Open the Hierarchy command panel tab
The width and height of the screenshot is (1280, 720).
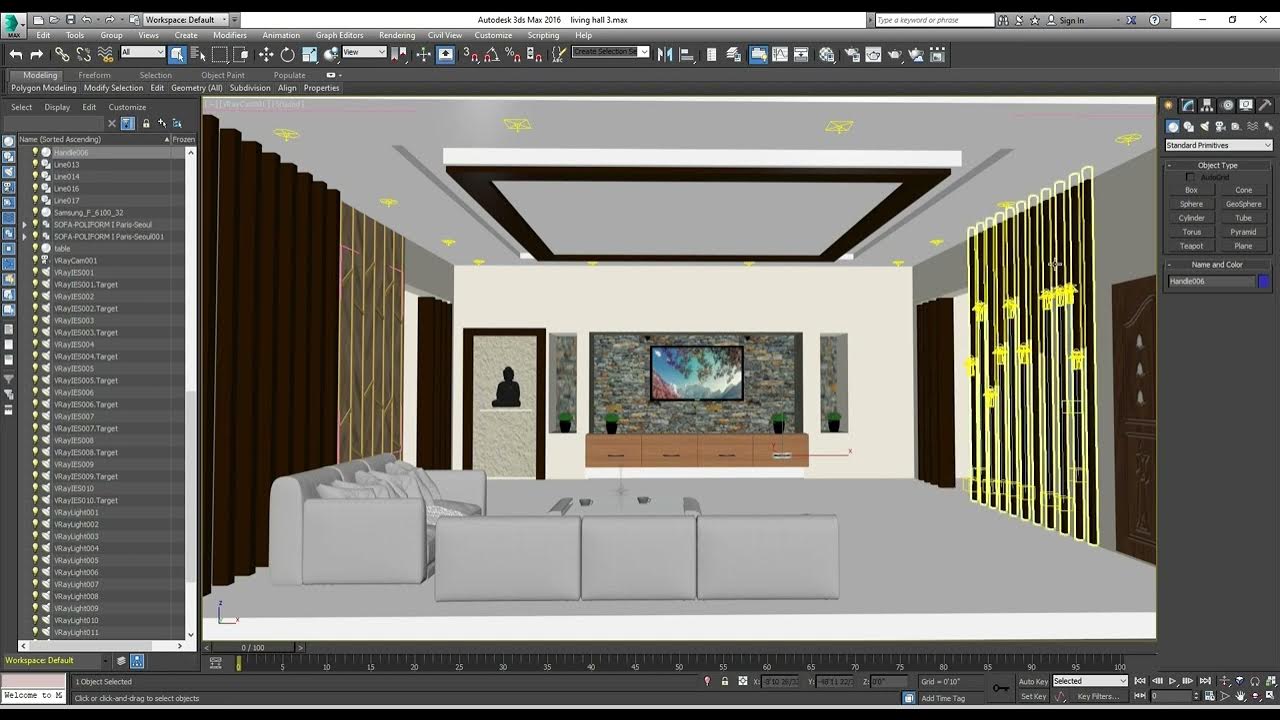pos(1207,105)
